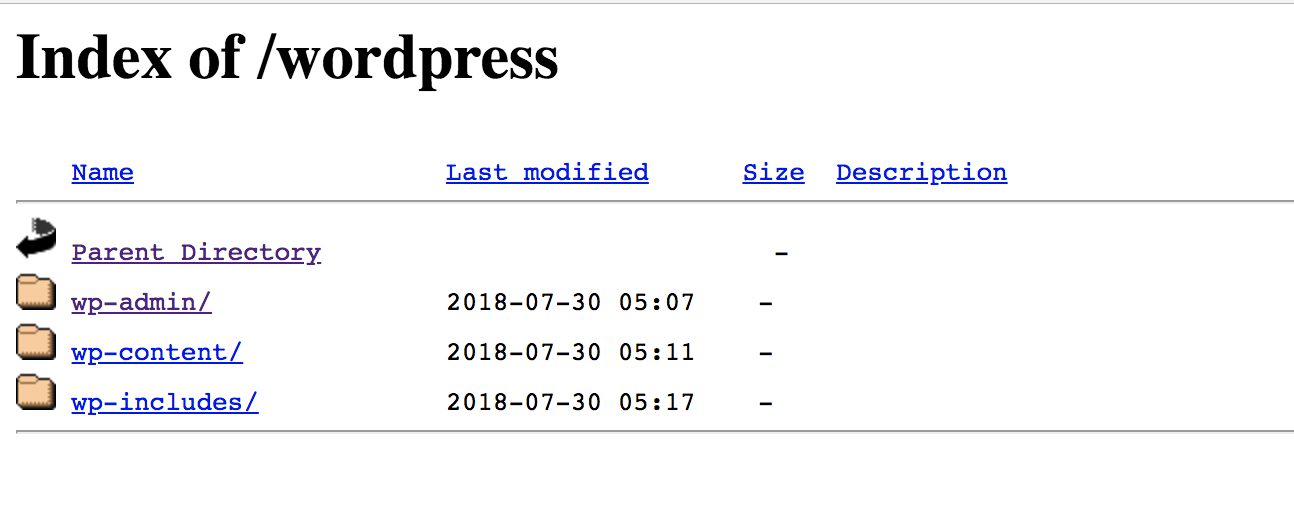The width and height of the screenshot is (1294, 532).
Task: Click the back-arrow icon beside Parent Directory
Action: coord(37,240)
